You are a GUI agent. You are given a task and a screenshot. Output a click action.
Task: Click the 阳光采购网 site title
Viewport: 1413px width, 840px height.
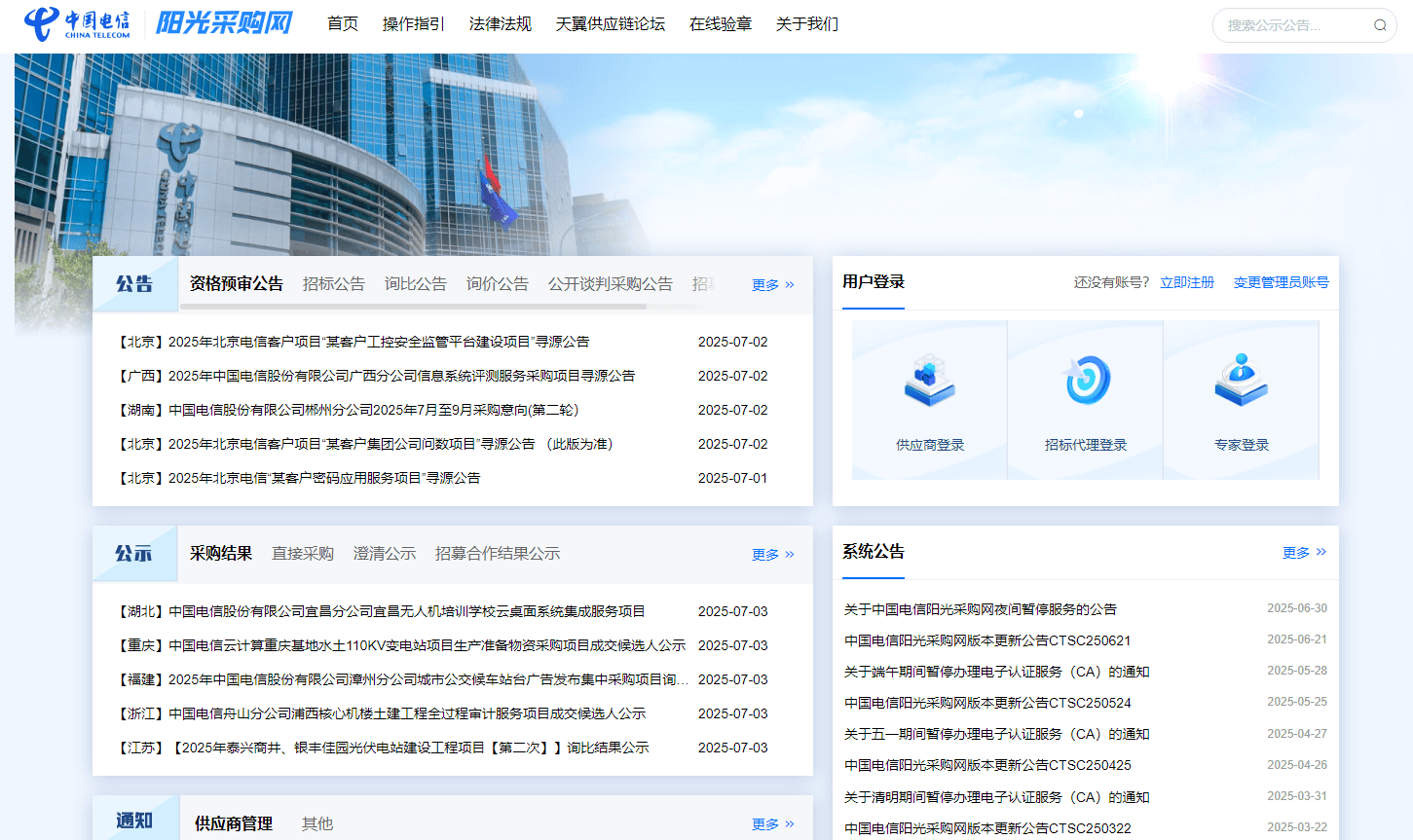225,23
